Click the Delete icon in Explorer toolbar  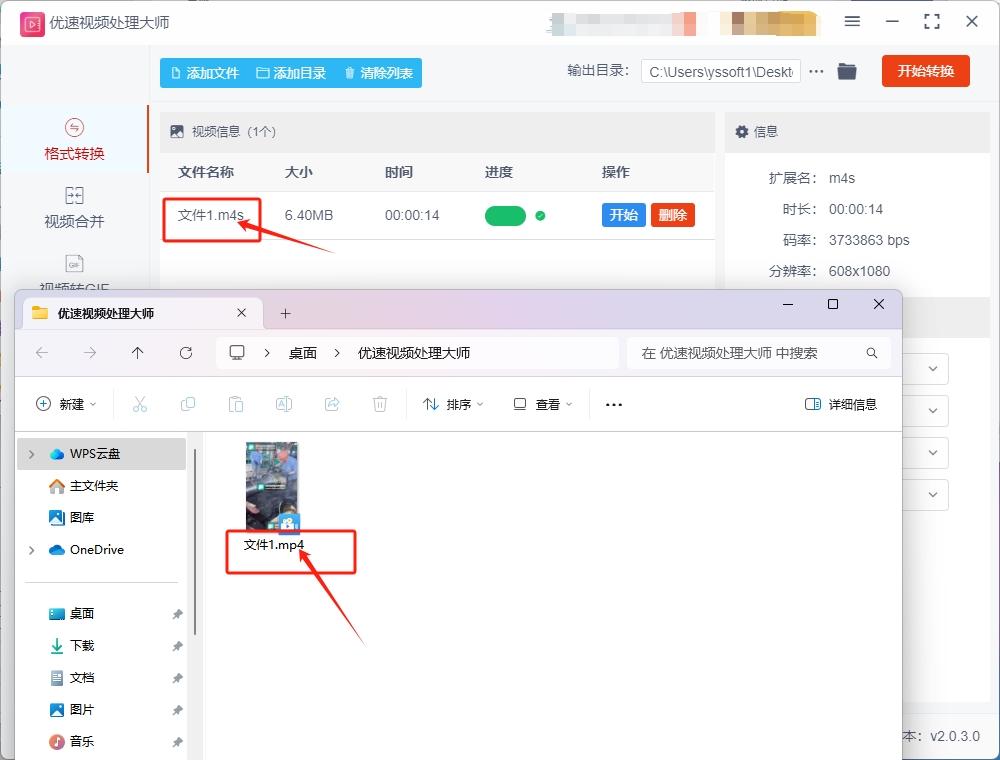pos(379,404)
